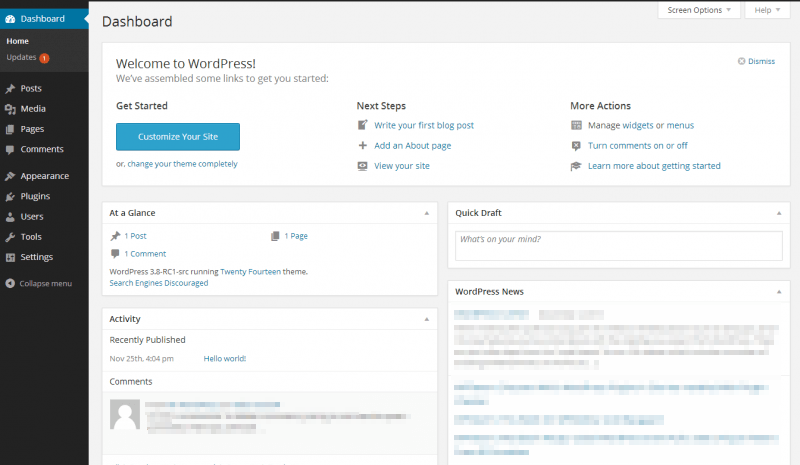Click the Dismiss link text
Screen dimensions: 800x465
tap(761, 61)
